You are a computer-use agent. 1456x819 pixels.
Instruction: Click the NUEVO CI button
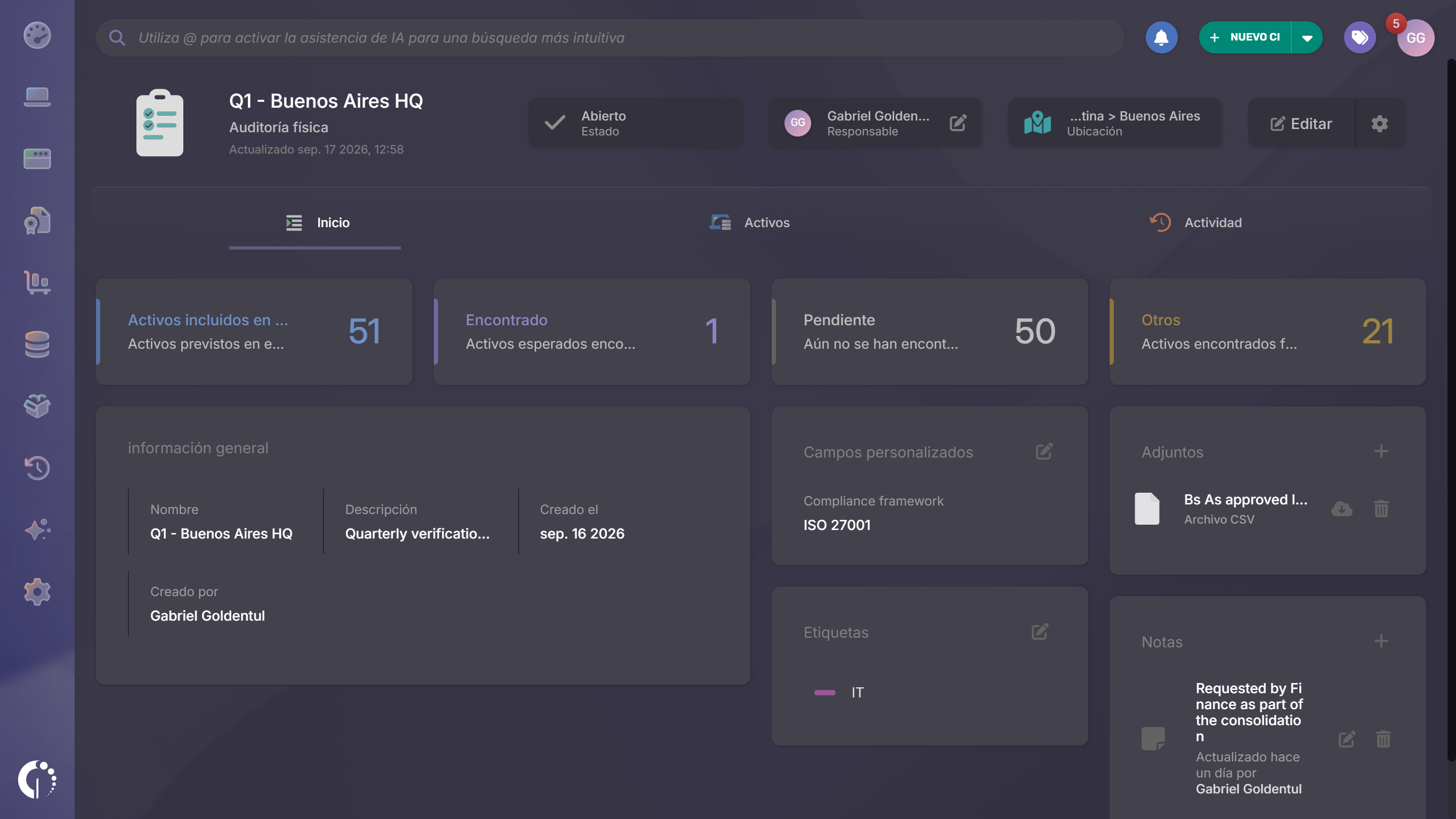tap(1244, 37)
